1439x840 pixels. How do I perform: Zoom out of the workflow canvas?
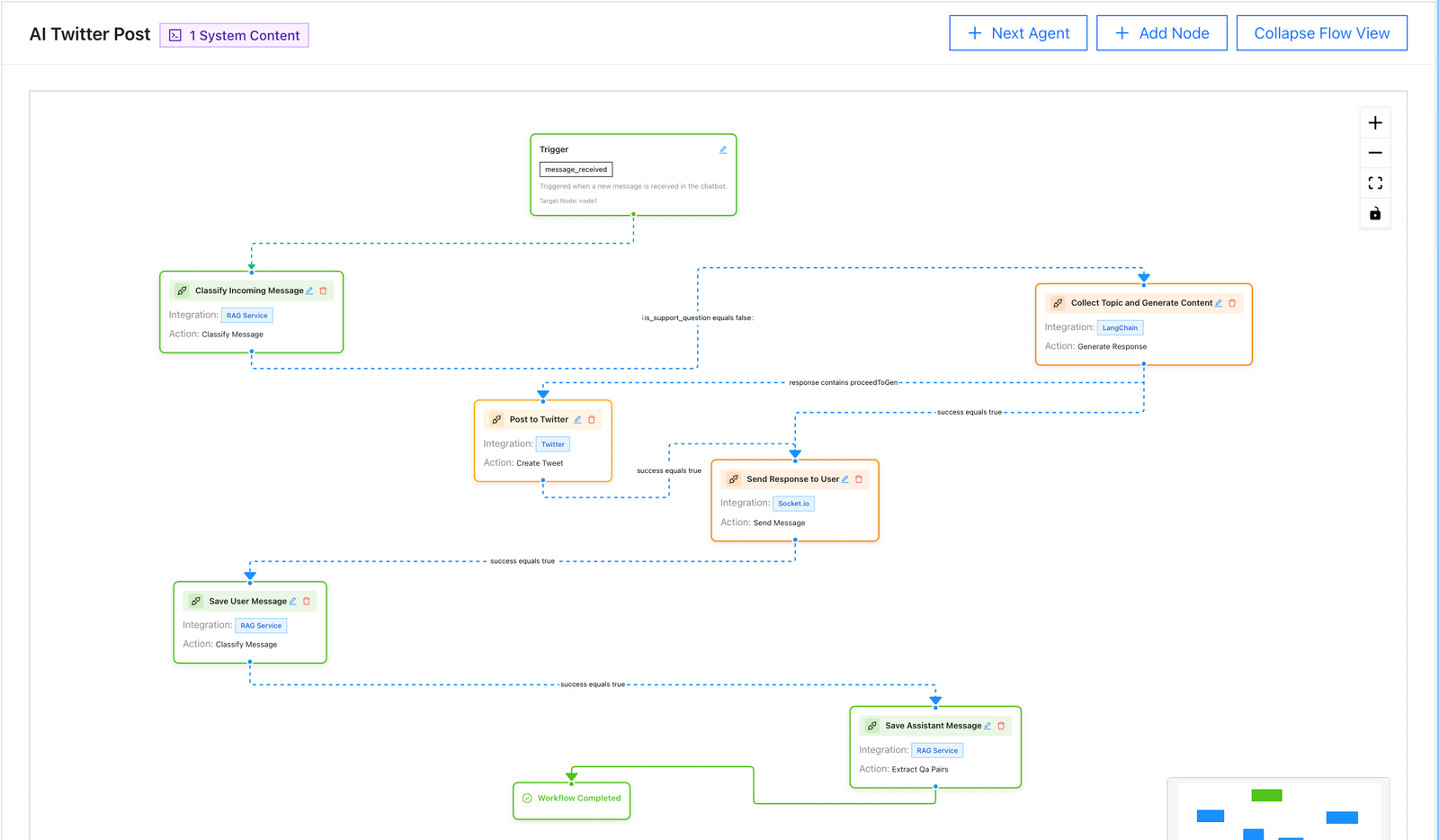click(x=1374, y=152)
